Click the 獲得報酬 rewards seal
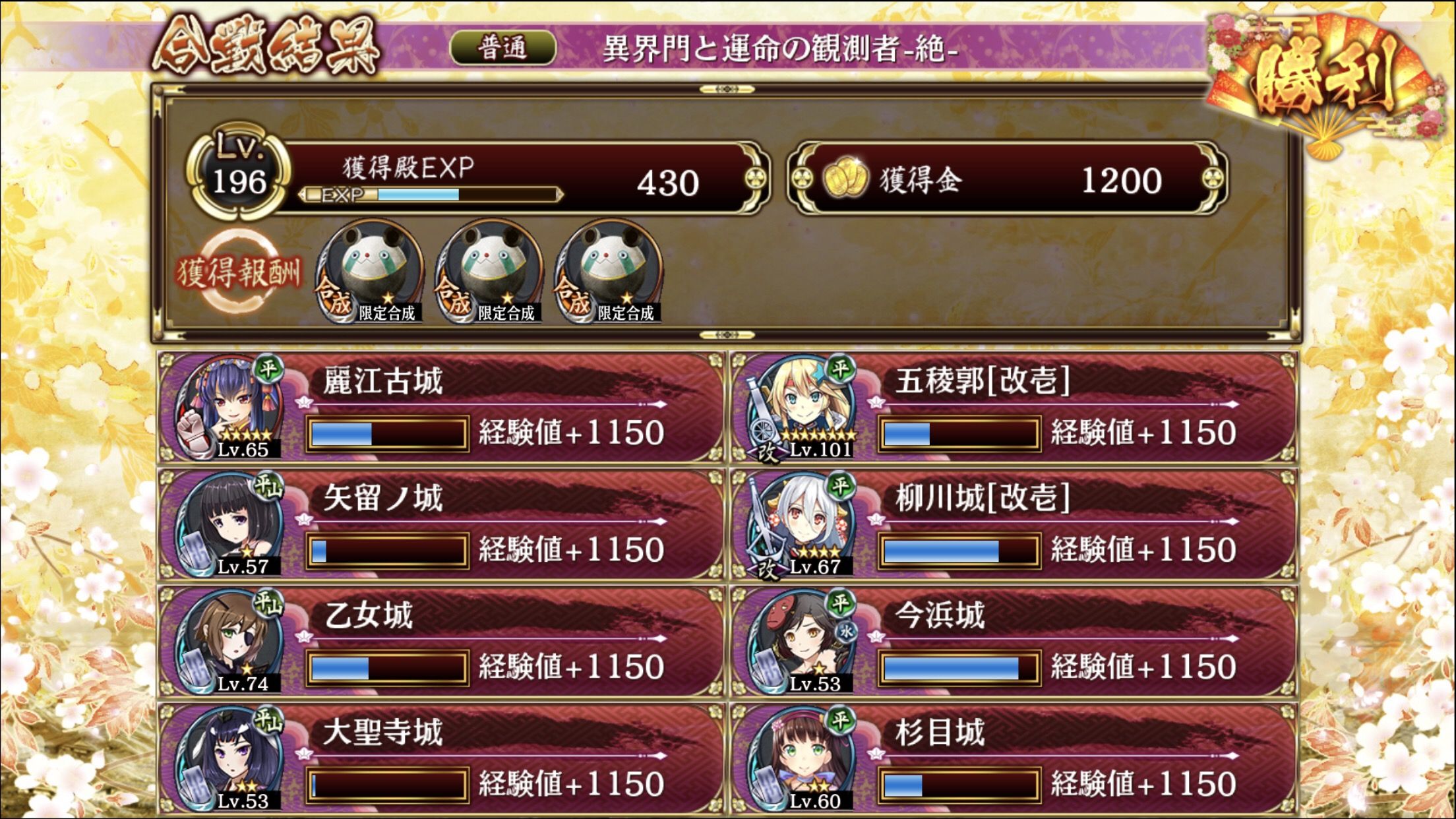 click(239, 271)
